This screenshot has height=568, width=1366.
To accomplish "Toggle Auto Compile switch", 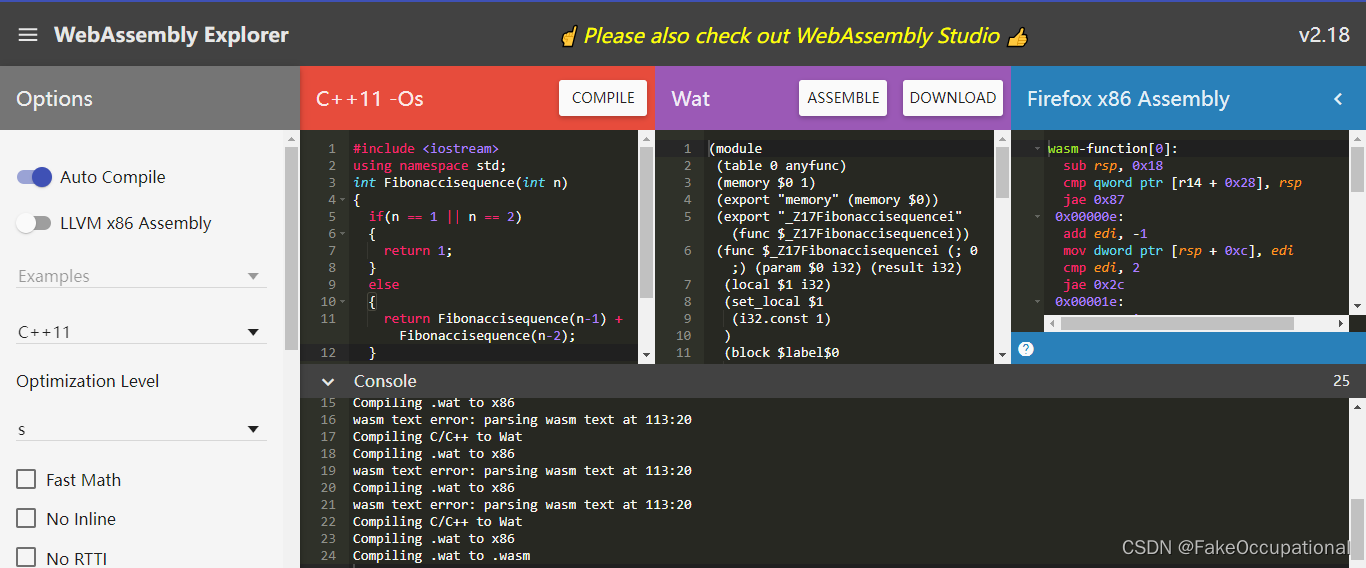I will point(34,177).
